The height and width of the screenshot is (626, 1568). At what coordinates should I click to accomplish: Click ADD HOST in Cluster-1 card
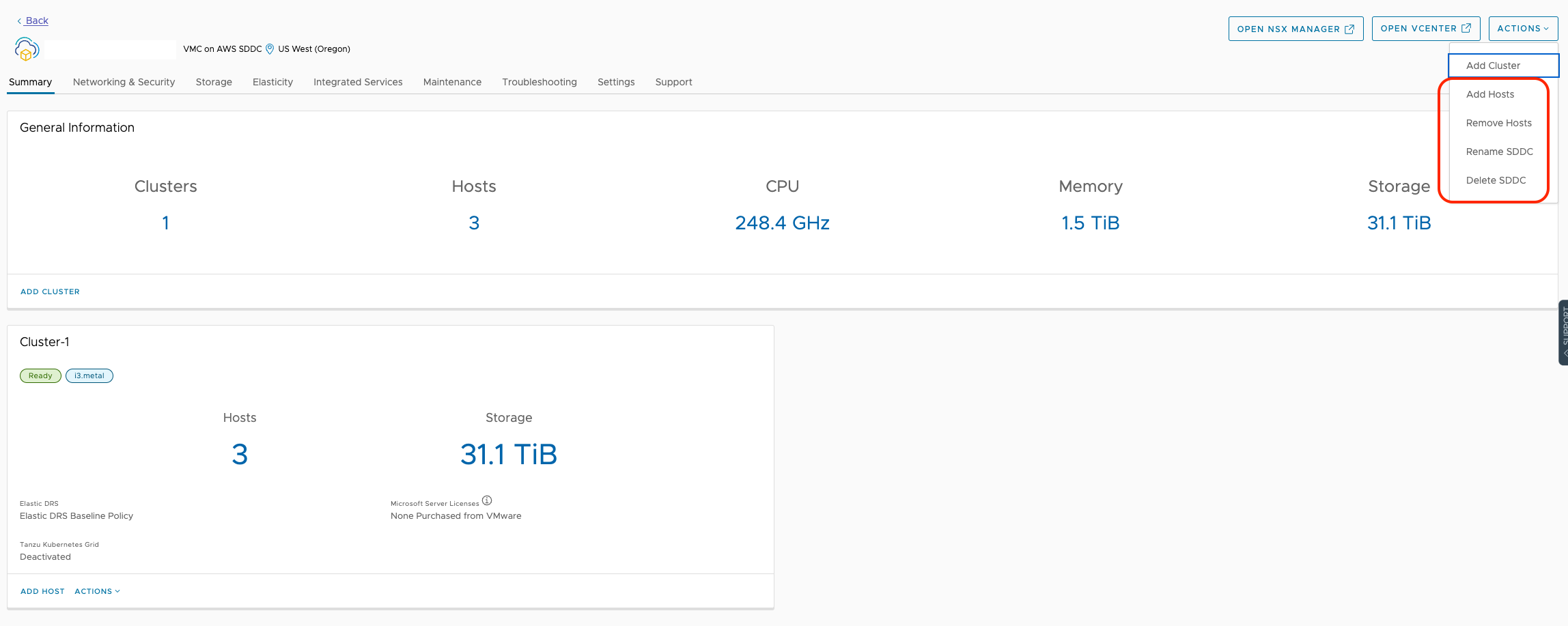42,591
